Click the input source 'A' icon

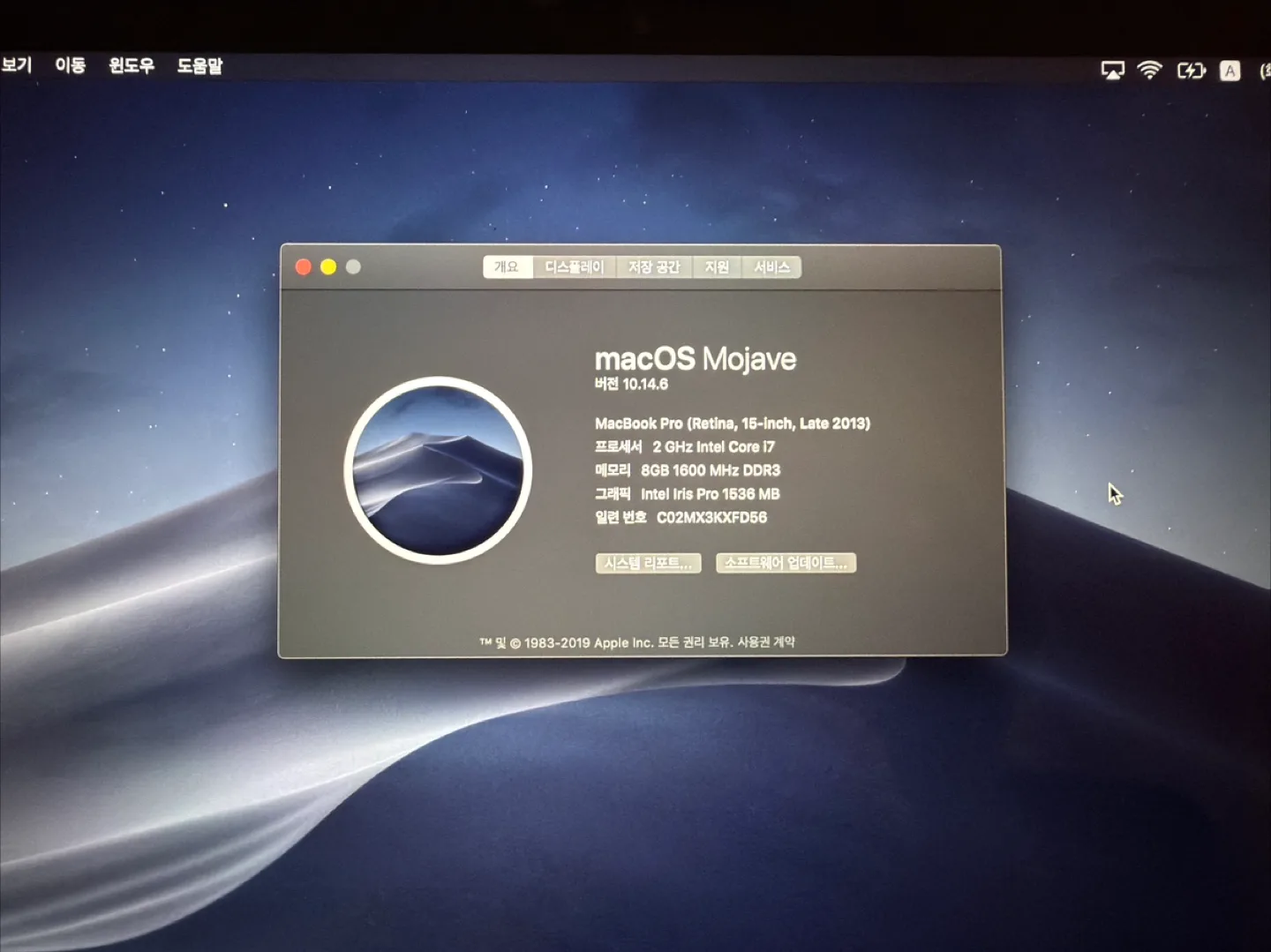point(1230,71)
